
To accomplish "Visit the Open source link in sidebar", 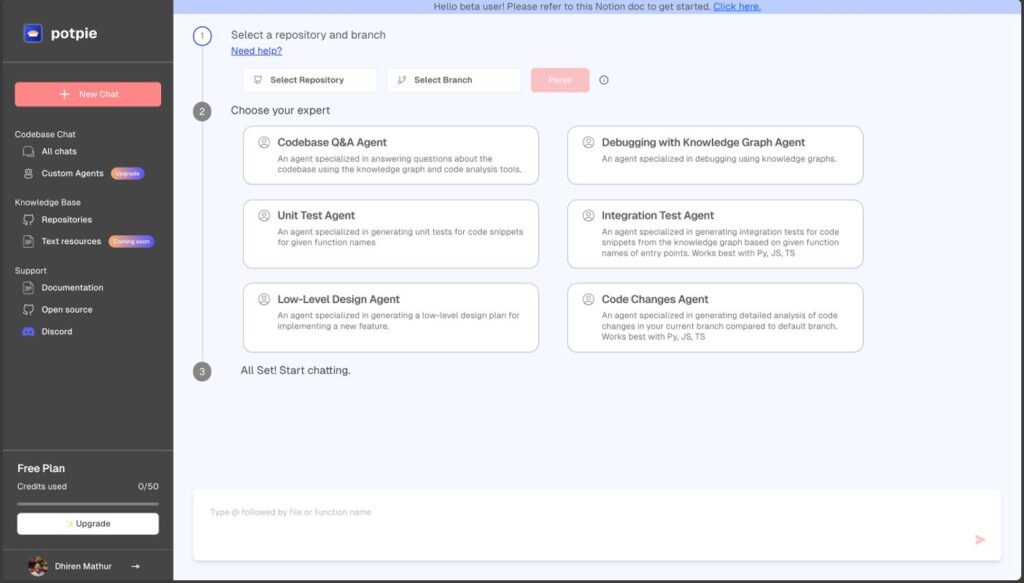I will coord(67,310).
